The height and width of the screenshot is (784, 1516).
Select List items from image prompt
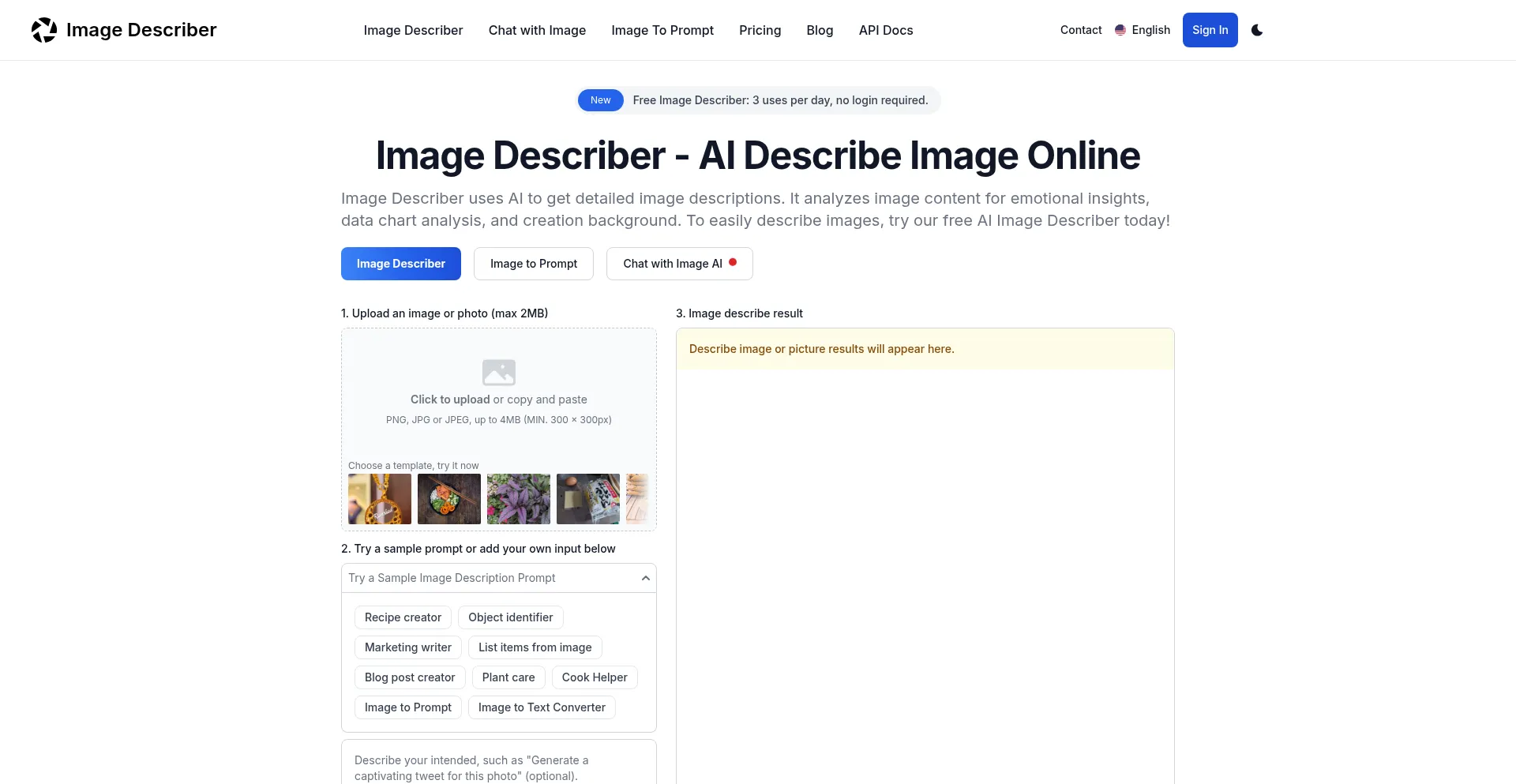coord(535,647)
